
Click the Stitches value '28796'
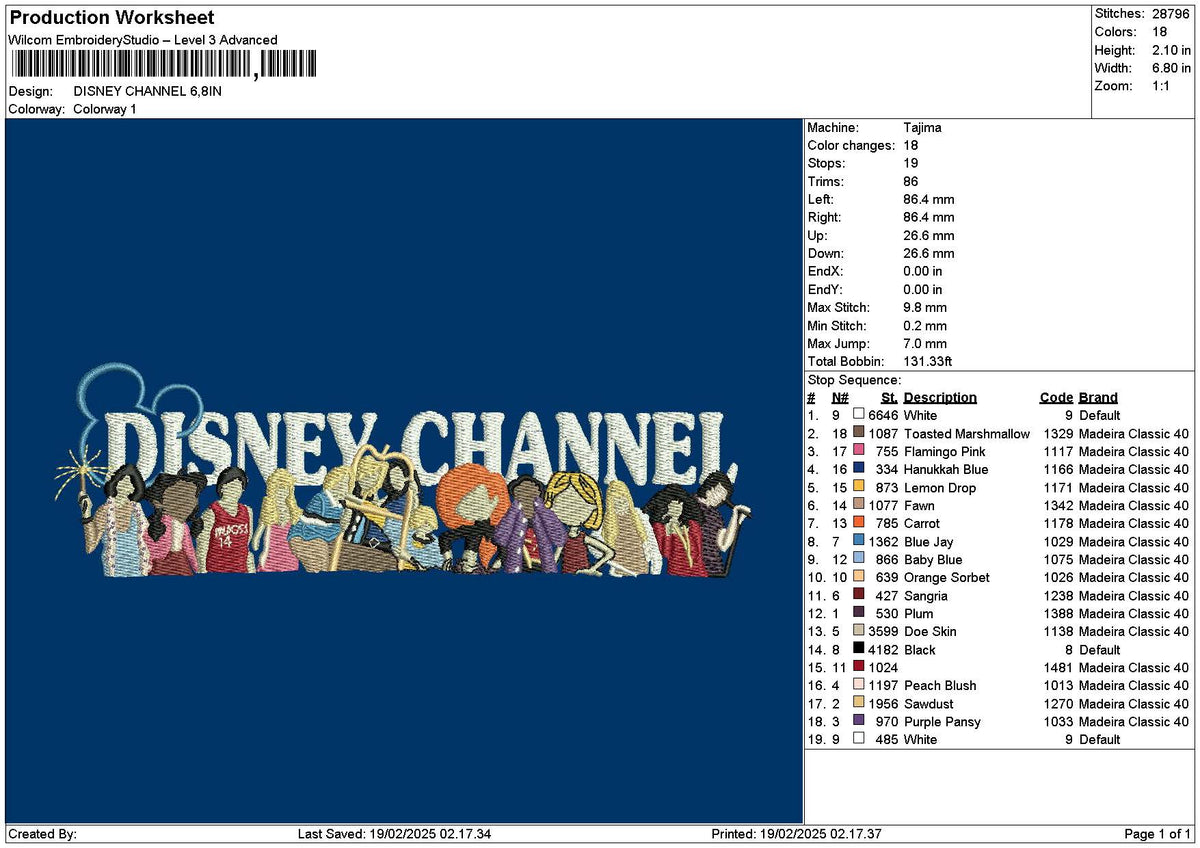pos(1172,14)
